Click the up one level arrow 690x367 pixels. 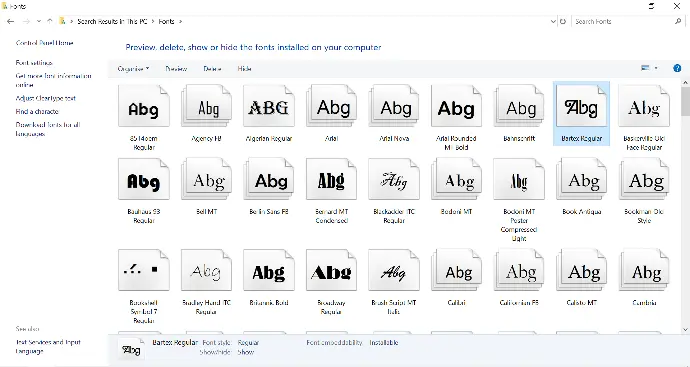50,21
